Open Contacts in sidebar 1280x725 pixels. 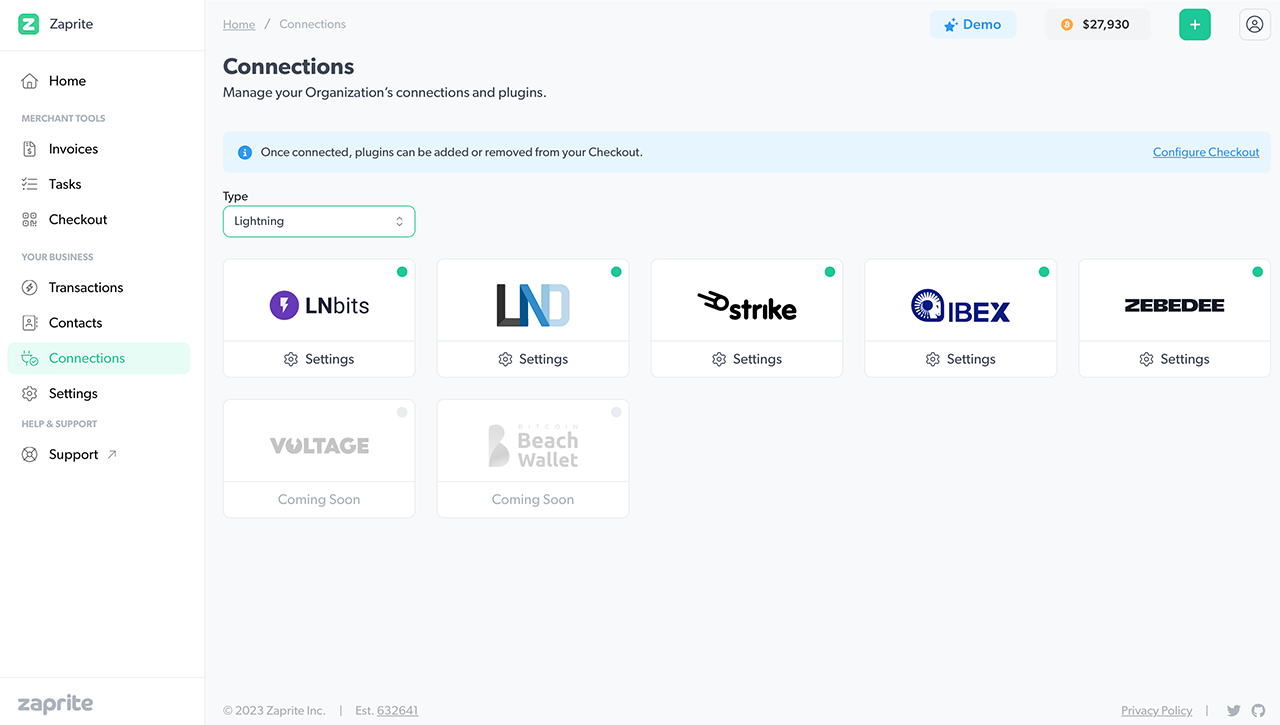98,323
